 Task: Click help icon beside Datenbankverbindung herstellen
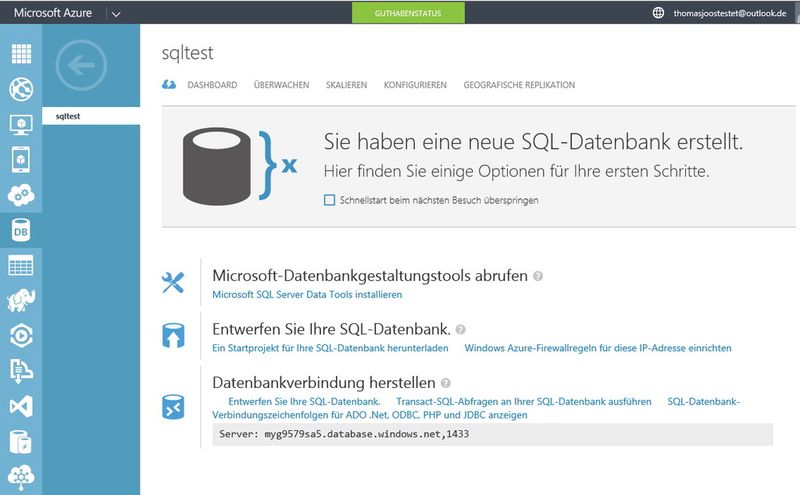(x=445, y=383)
